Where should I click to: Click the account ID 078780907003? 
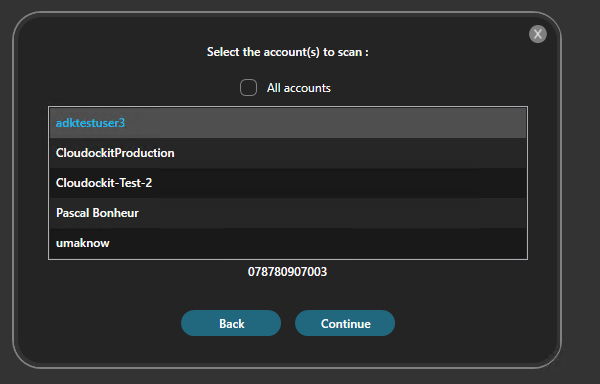tap(287, 272)
